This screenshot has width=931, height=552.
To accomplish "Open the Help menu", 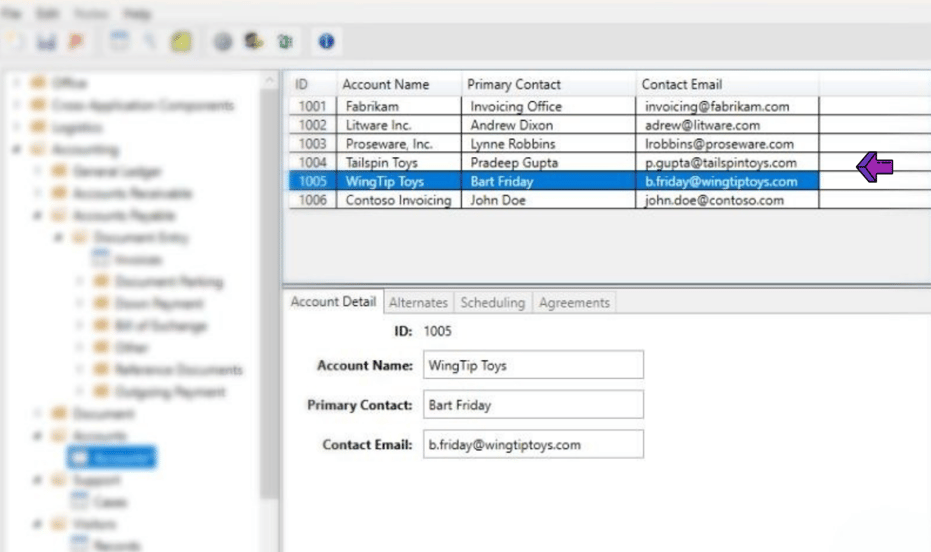I will [x=137, y=13].
